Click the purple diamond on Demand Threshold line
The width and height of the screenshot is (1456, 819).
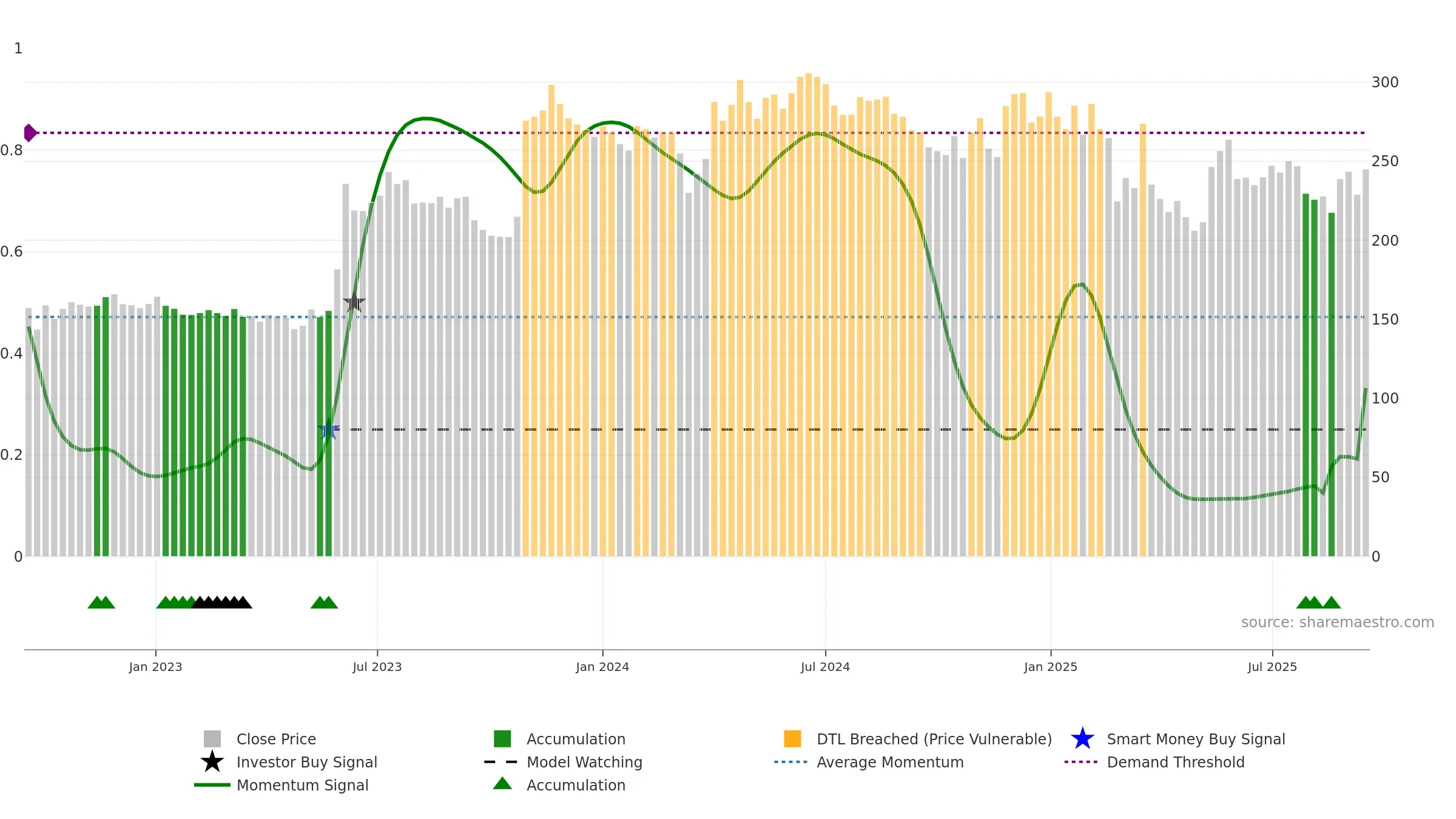pyautogui.click(x=30, y=133)
